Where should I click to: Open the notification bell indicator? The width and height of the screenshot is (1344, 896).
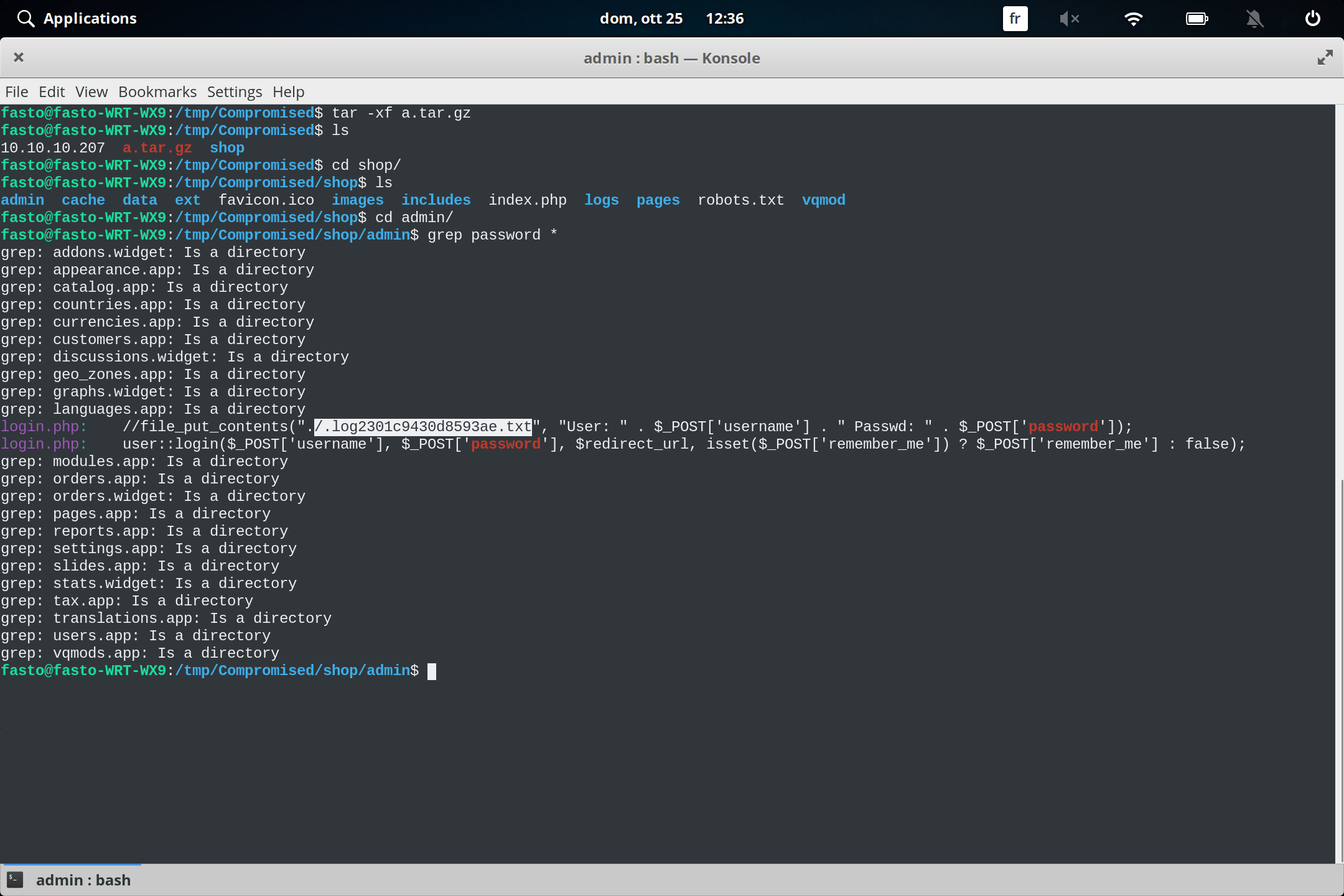[1254, 18]
